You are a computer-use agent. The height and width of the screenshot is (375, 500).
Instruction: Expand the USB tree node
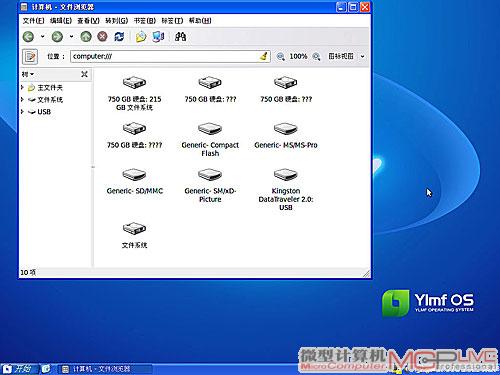[x=22, y=112]
